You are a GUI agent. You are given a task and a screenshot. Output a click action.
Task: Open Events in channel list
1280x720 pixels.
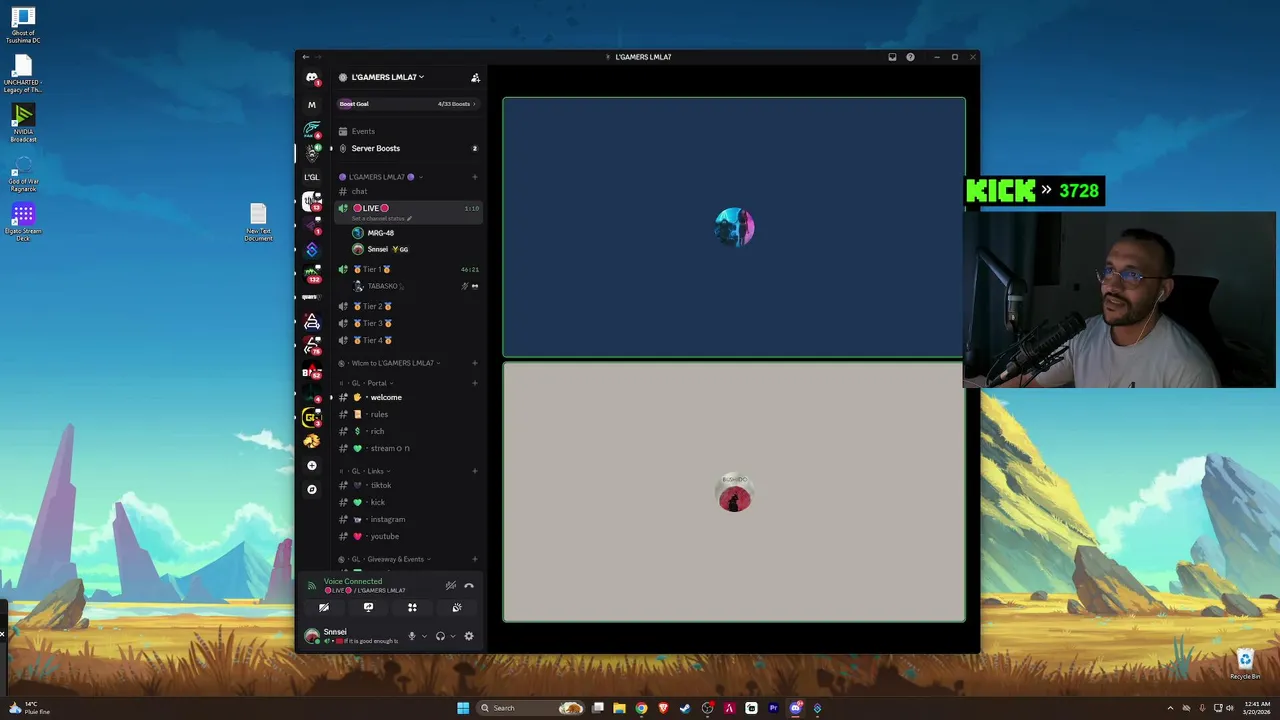coord(408,131)
